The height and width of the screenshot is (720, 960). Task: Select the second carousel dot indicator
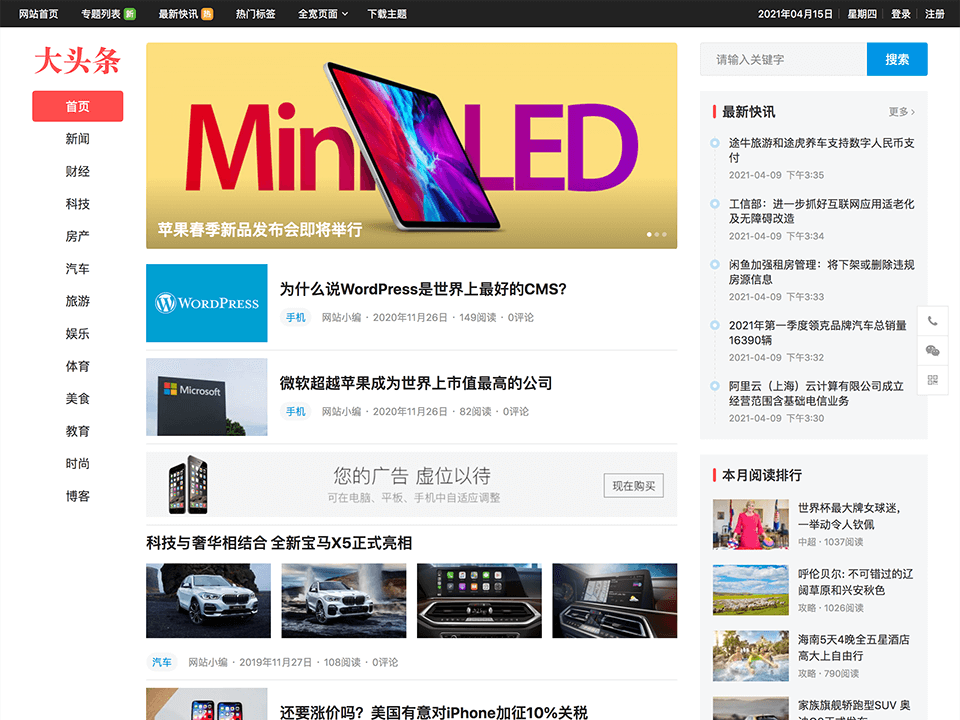pos(657,235)
